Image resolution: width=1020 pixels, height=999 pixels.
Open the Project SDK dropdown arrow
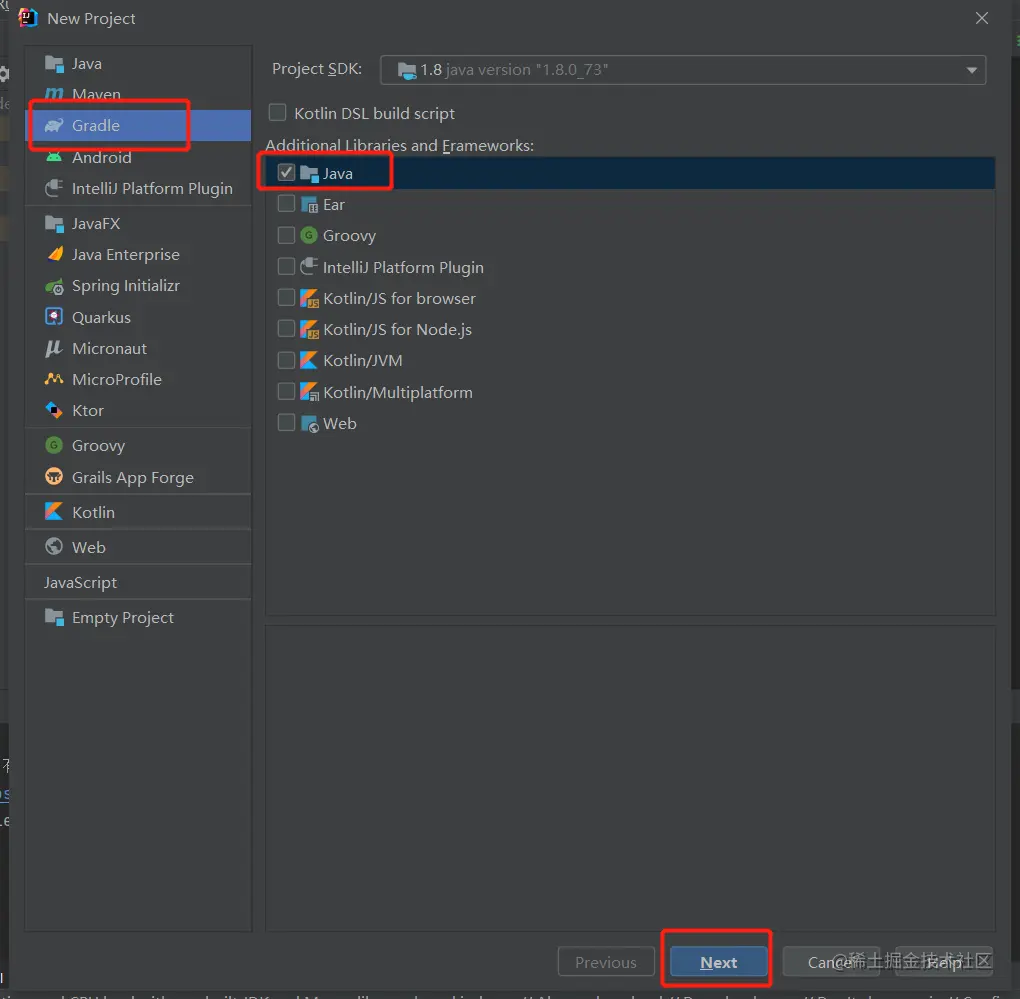[971, 70]
